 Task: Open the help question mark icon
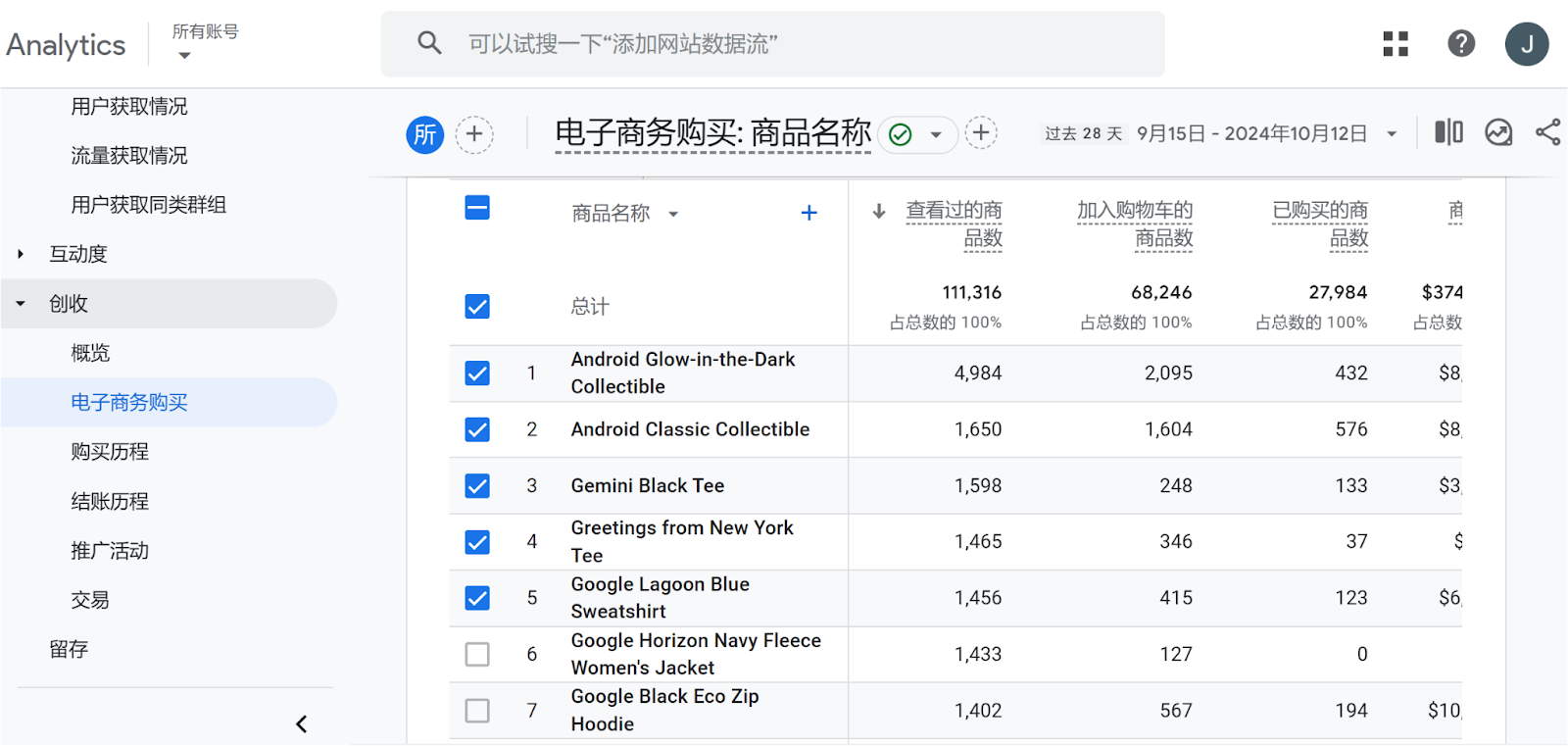coord(1461,43)
